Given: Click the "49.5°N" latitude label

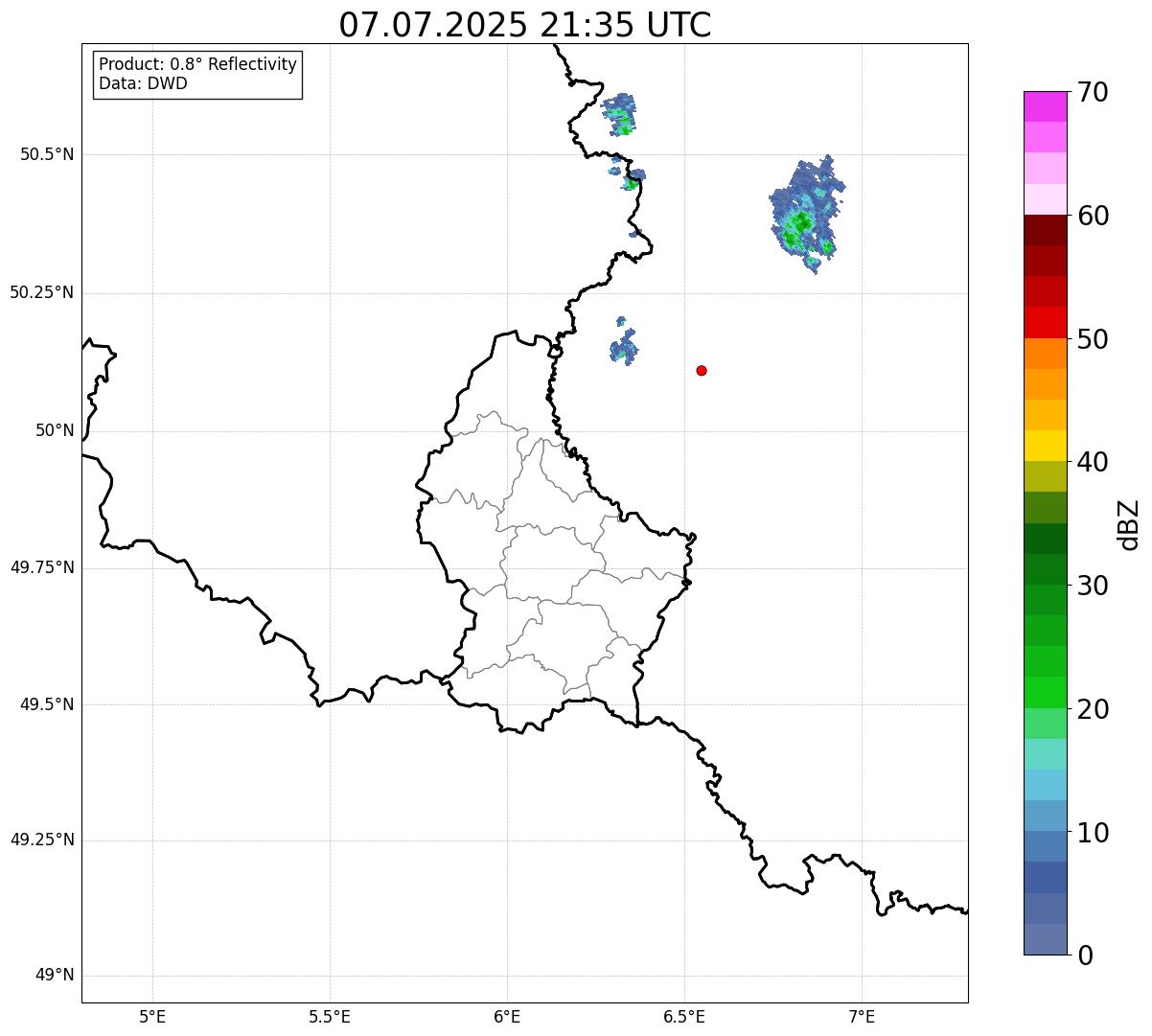Looking at the screenshot, I should (47, 704).
